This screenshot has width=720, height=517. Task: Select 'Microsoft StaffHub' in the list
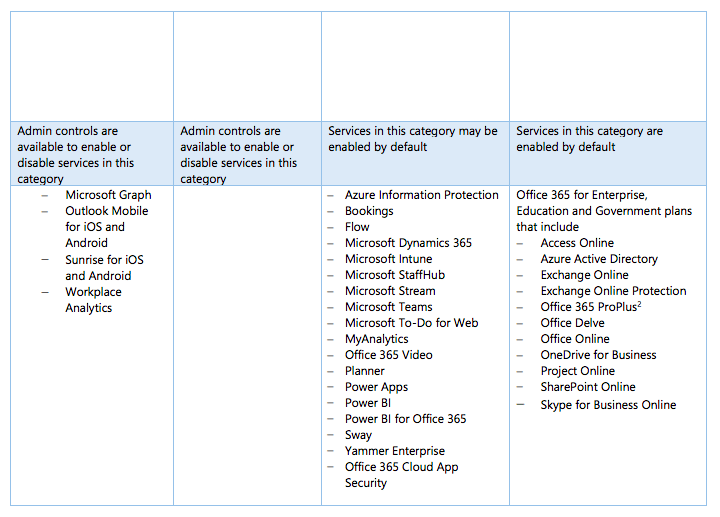tap(395, 275)
